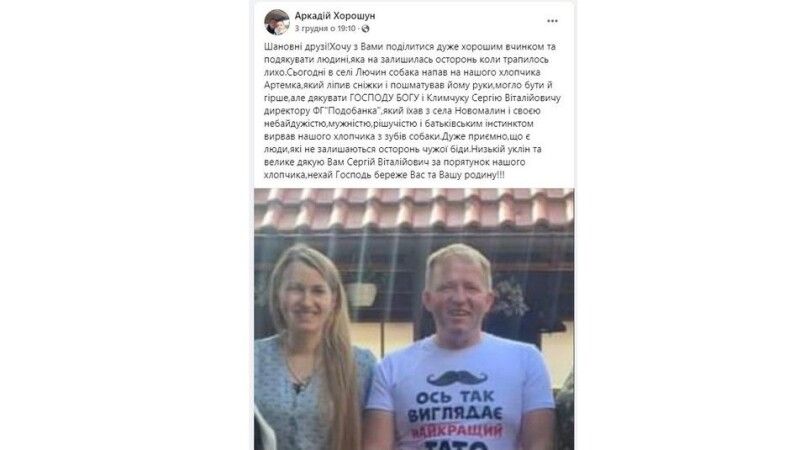800x450 pixels.
Task: Open the three-dots post options menu
Action: (x=552, y=21)
